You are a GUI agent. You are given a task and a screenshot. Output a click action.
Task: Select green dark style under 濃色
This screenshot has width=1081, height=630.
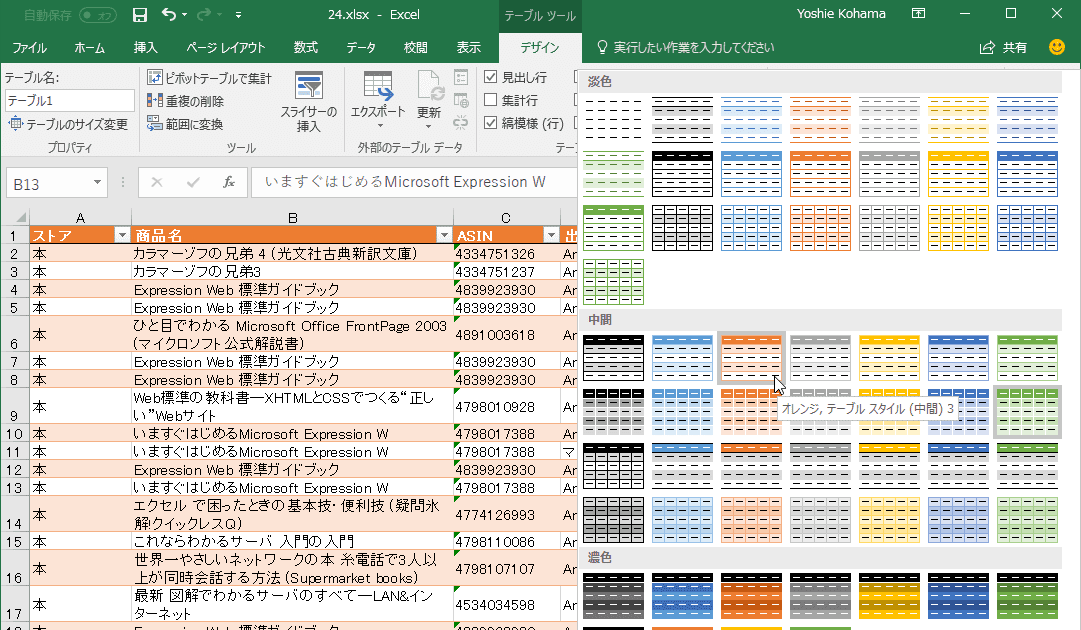[x=1027, y=596]
